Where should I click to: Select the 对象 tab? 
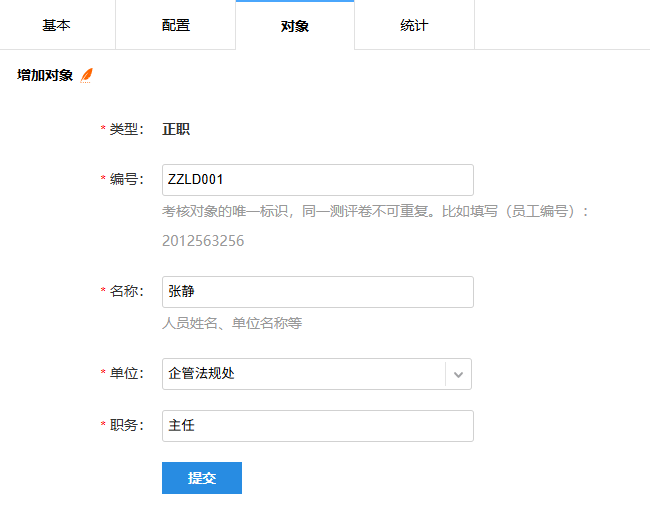[x=295, y=26]
